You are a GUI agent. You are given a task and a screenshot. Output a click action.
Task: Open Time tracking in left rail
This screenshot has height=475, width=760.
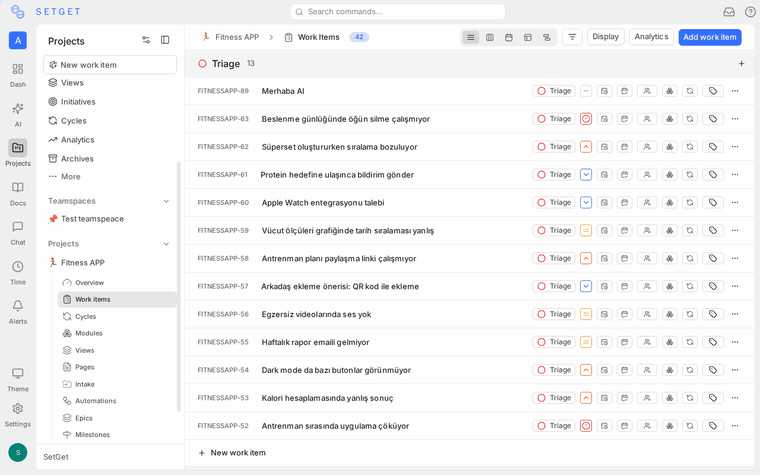(x=17, y=273)
